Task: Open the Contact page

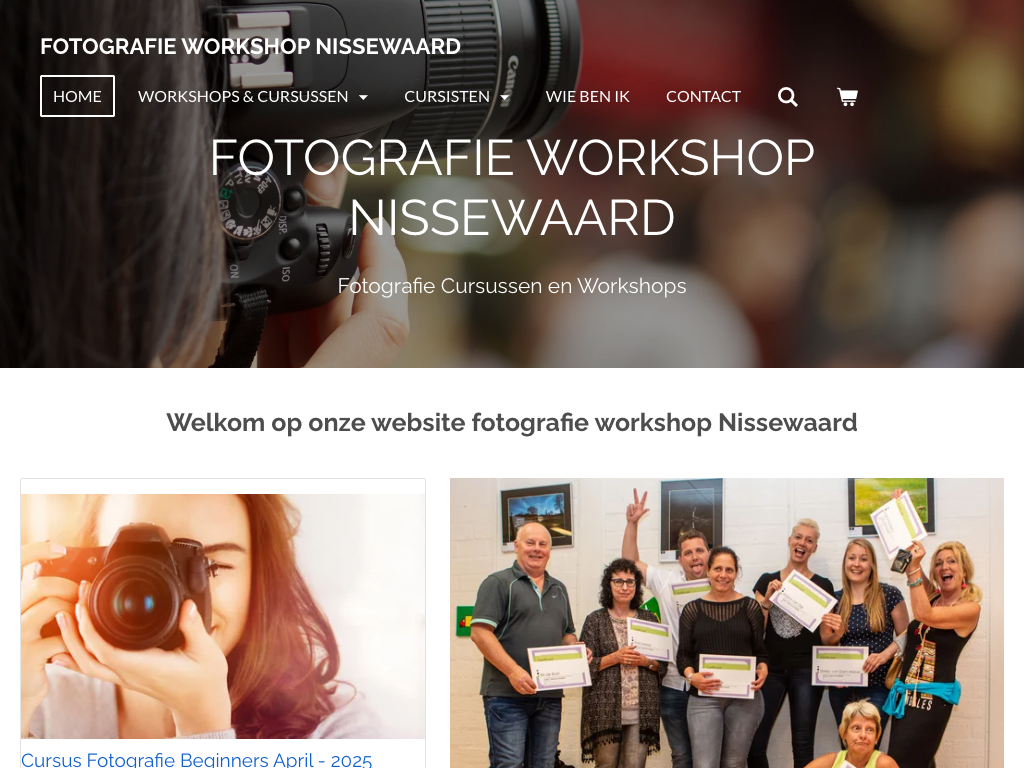Action: (703, 96)
